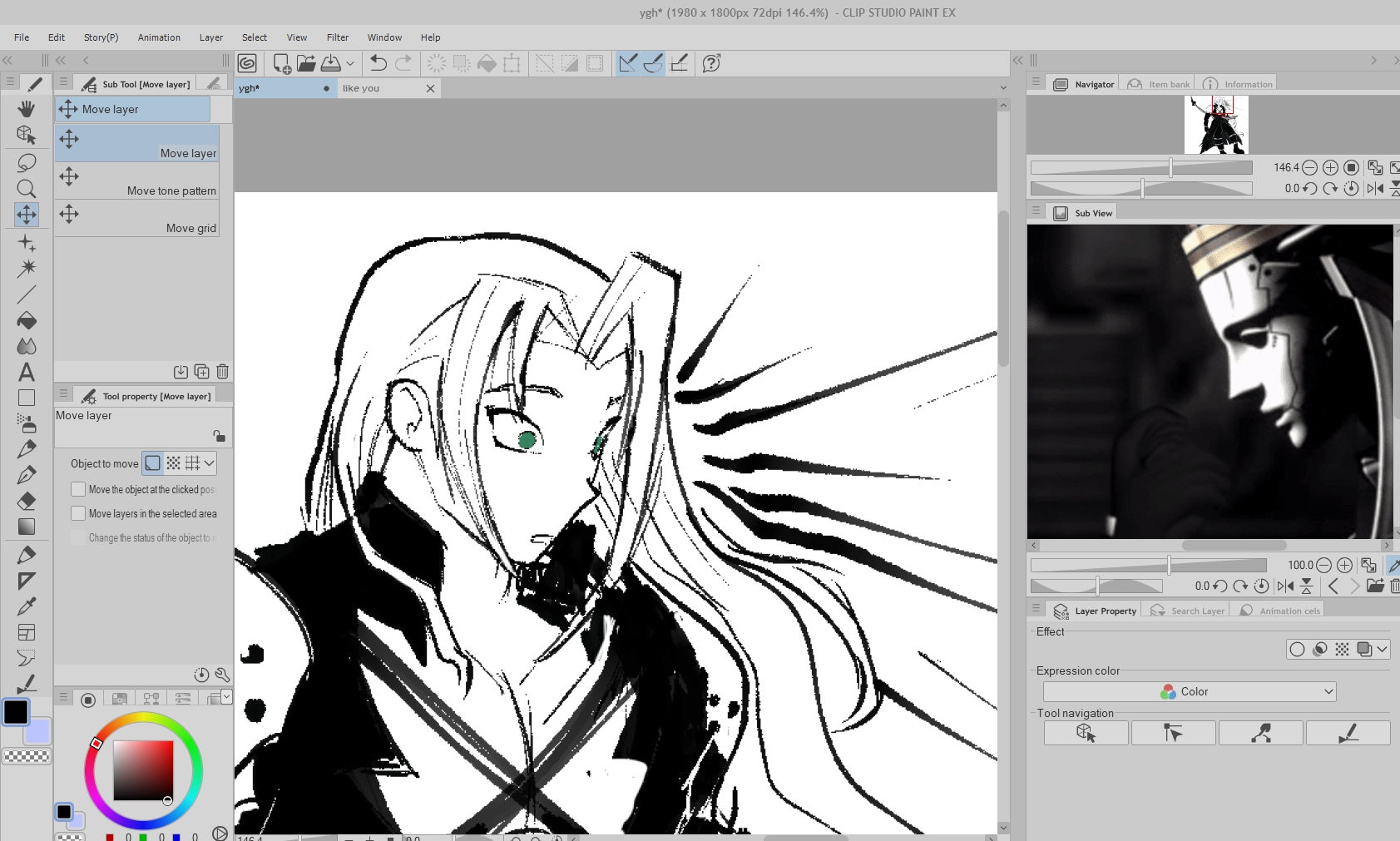Screen dimensions: 1400x841
Task: Click Operation object tool navigation button
Action: [x=1086, y=733]
